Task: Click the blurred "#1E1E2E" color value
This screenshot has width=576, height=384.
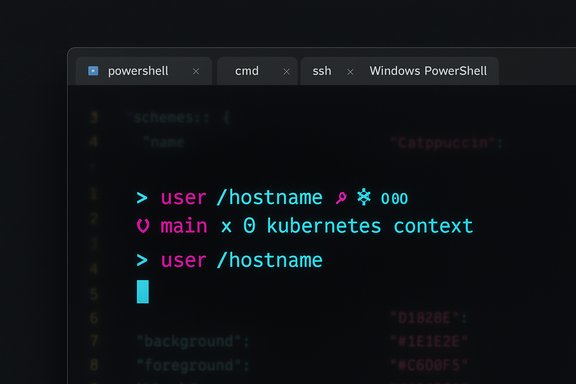Action: [429, 342]
